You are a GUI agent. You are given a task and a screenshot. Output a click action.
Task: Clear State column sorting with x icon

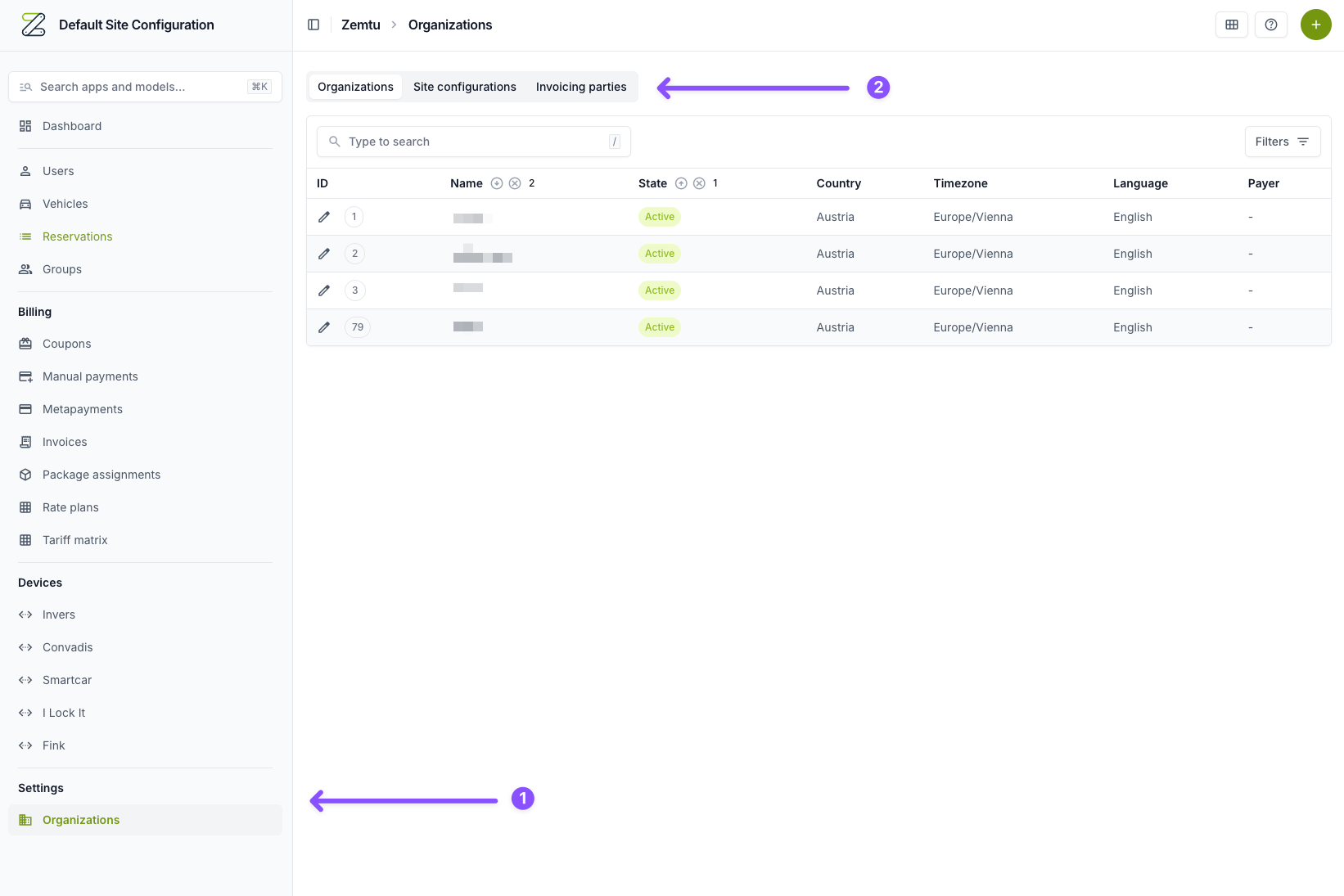(x=699, y=183)
